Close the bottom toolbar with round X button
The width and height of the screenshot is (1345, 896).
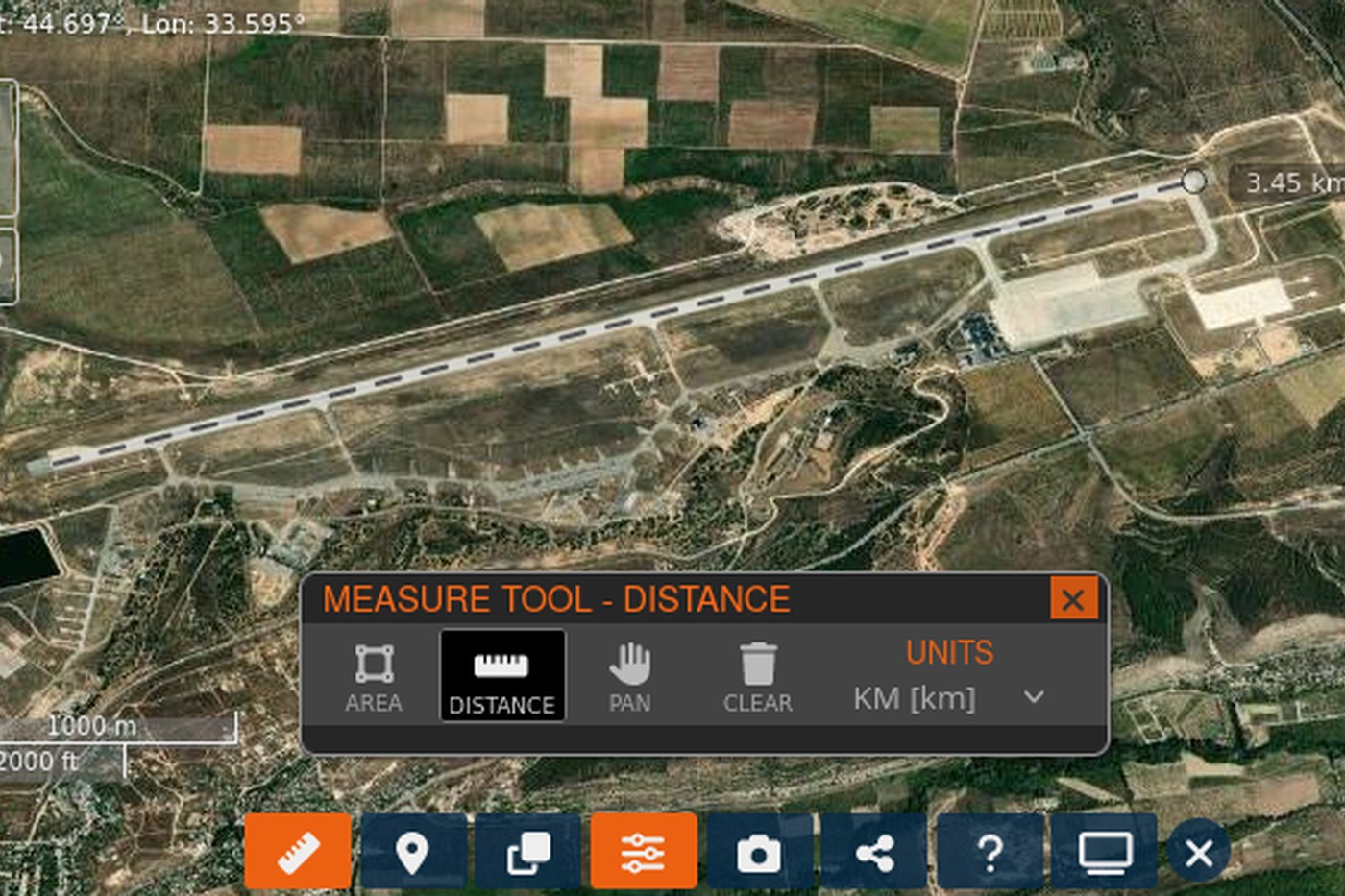1199,852
